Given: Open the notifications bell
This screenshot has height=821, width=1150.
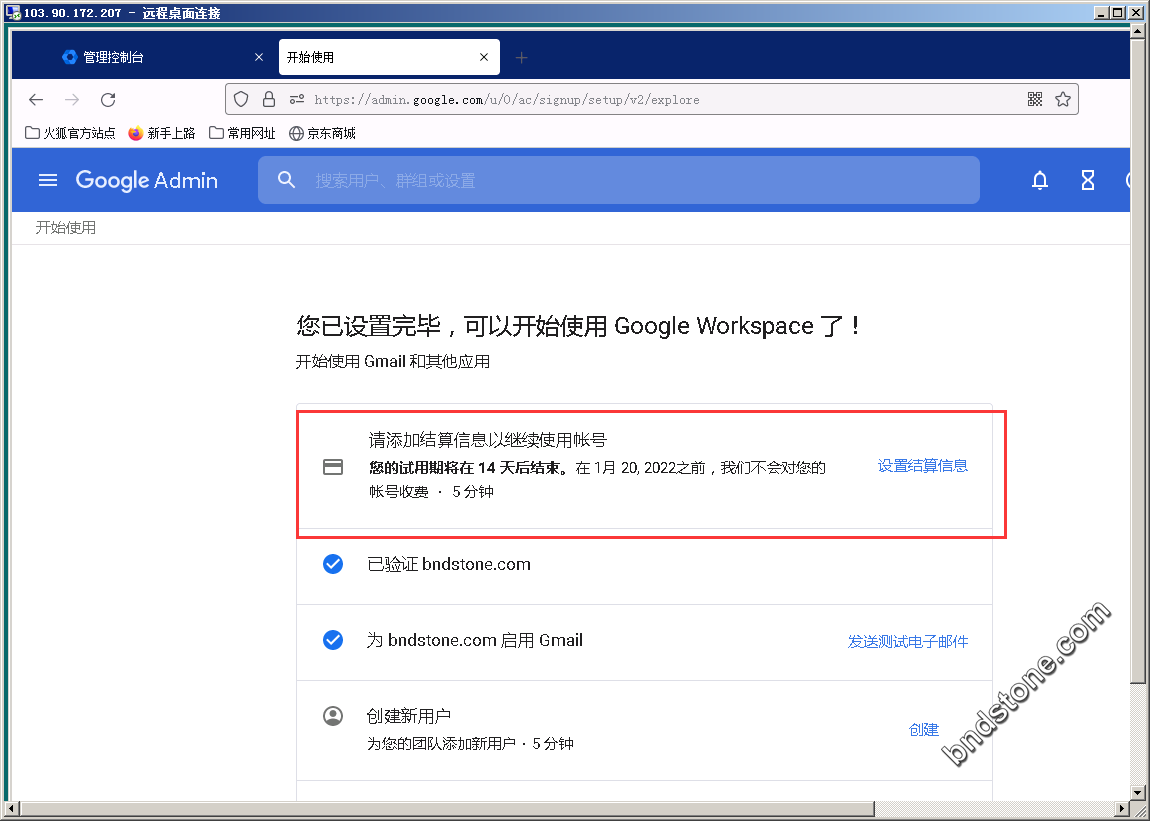Looking at the screenshot, I should pyautogui.click(x=1040, y=180).
